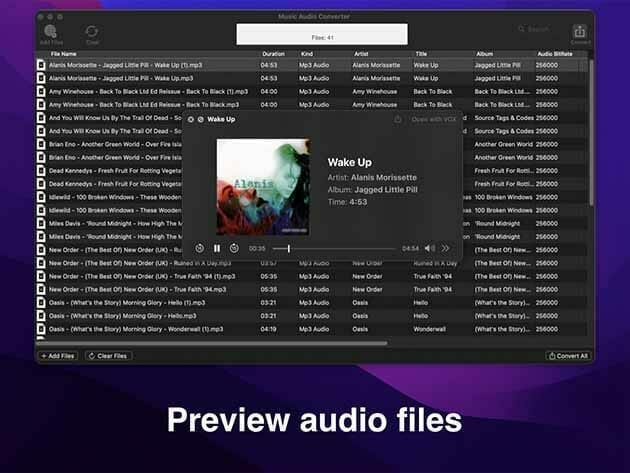This screenshot has width=630, height=473.
Task: Sort the list by File Name column
Action: click(64, 53)
